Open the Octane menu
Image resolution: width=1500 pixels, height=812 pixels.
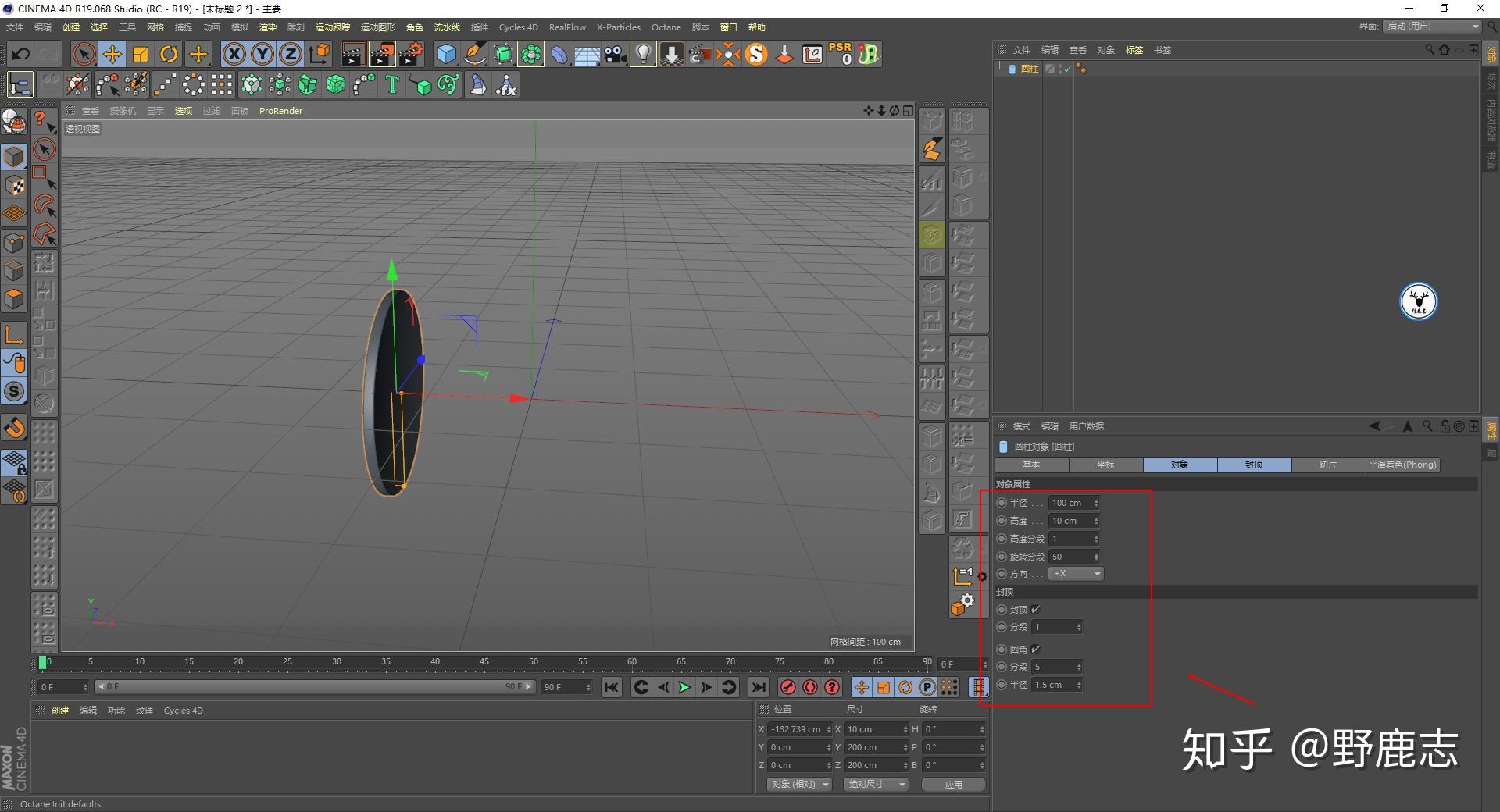tap(666, 27)
